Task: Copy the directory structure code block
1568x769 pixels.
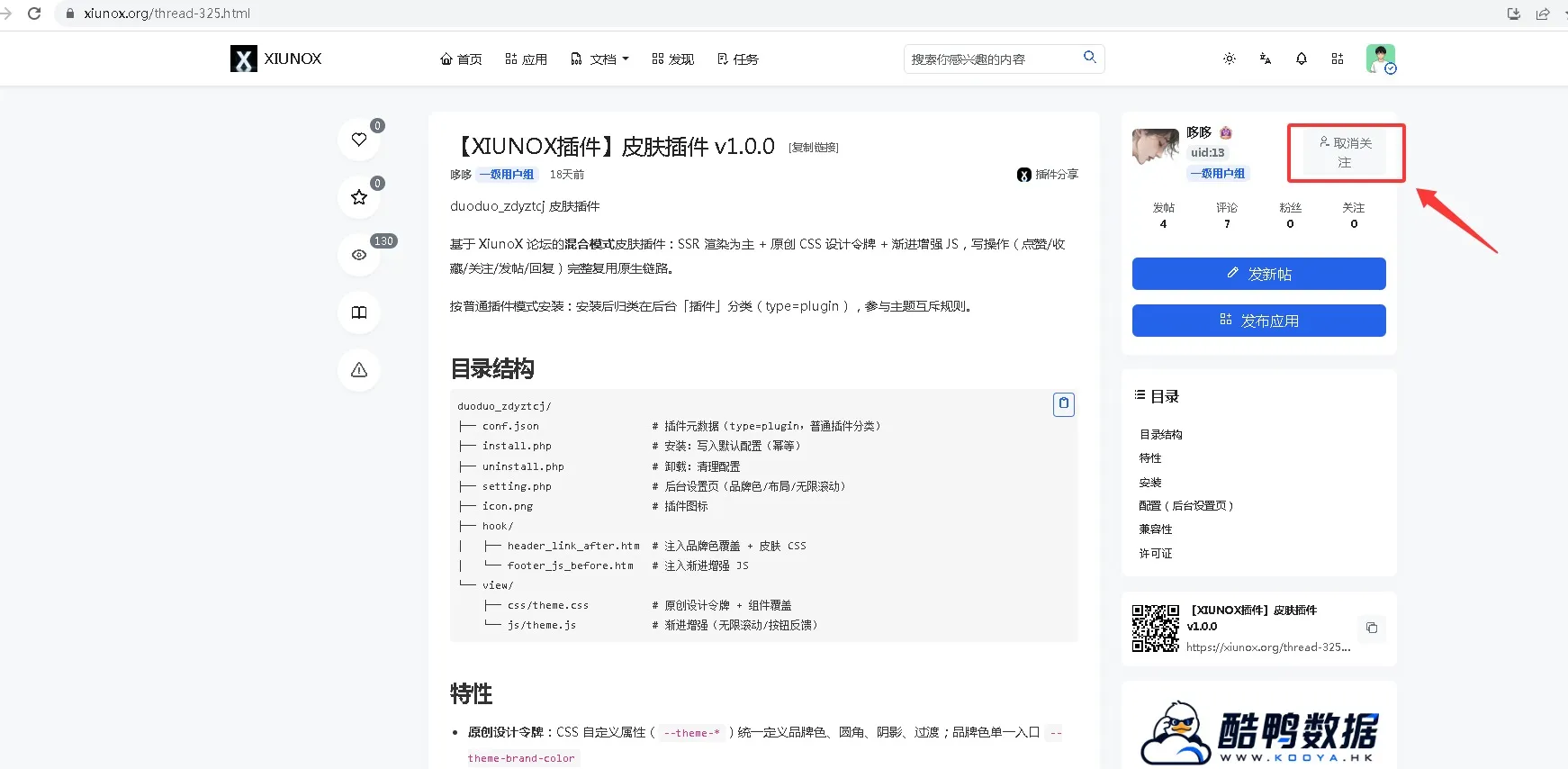Action: [x=1064, y=404]
